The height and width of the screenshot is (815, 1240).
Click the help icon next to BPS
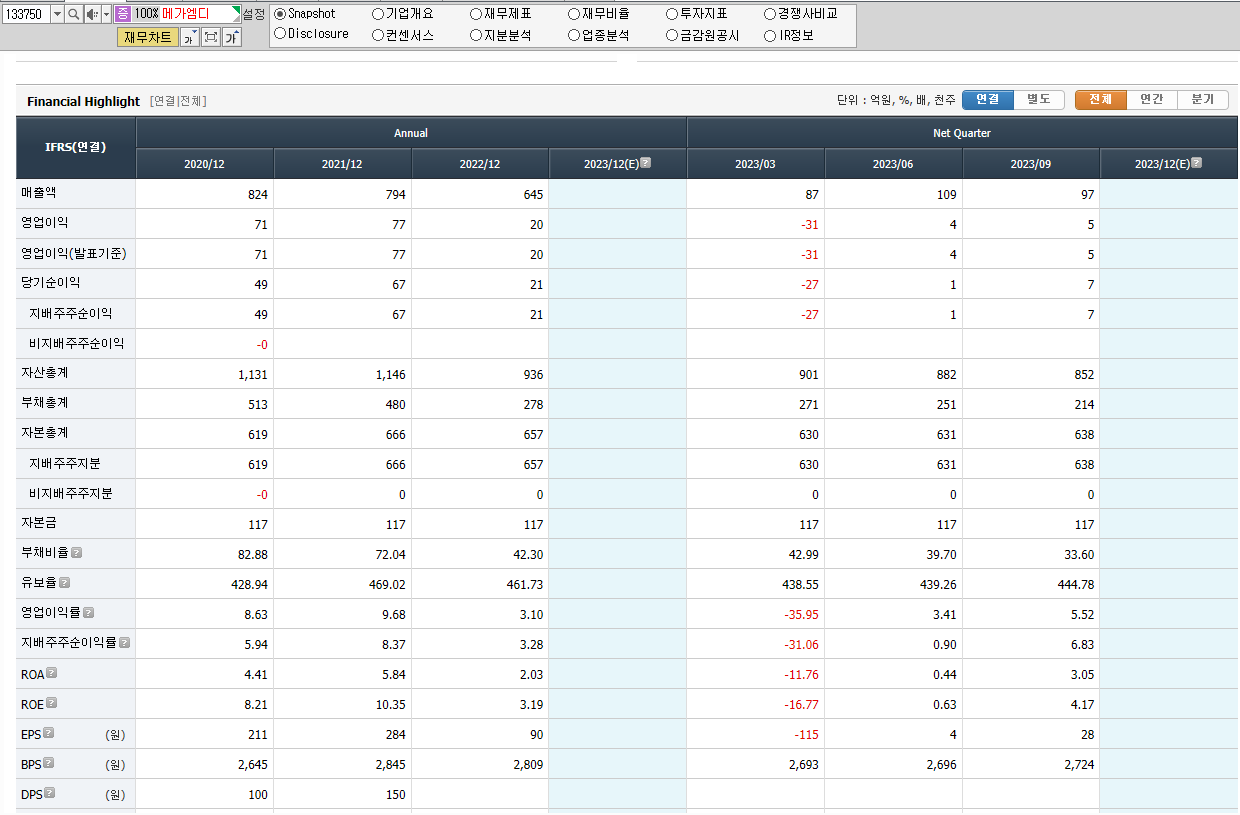pyautogui.click(x=49, y=763)
